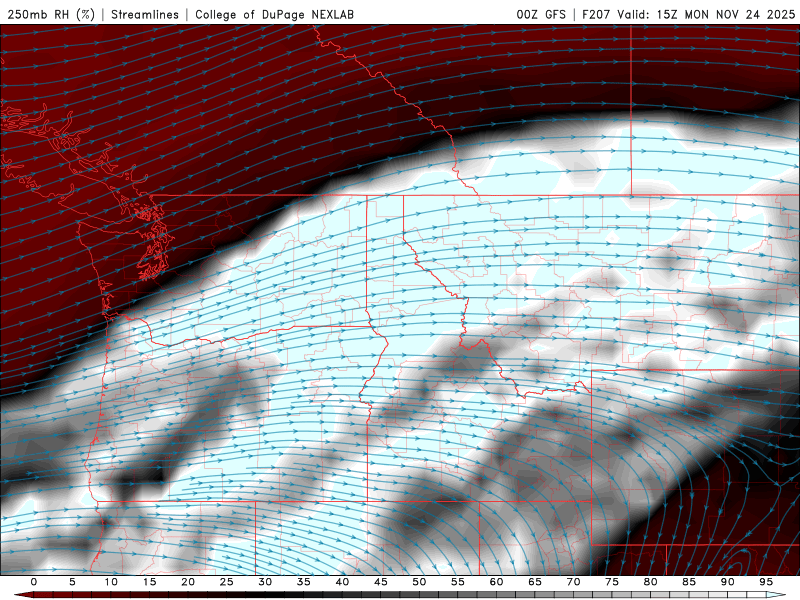The height and width of the screenshot is (600, 800).
Task: Select the "30" value on color scale
Action: click(x=265, y=582)
